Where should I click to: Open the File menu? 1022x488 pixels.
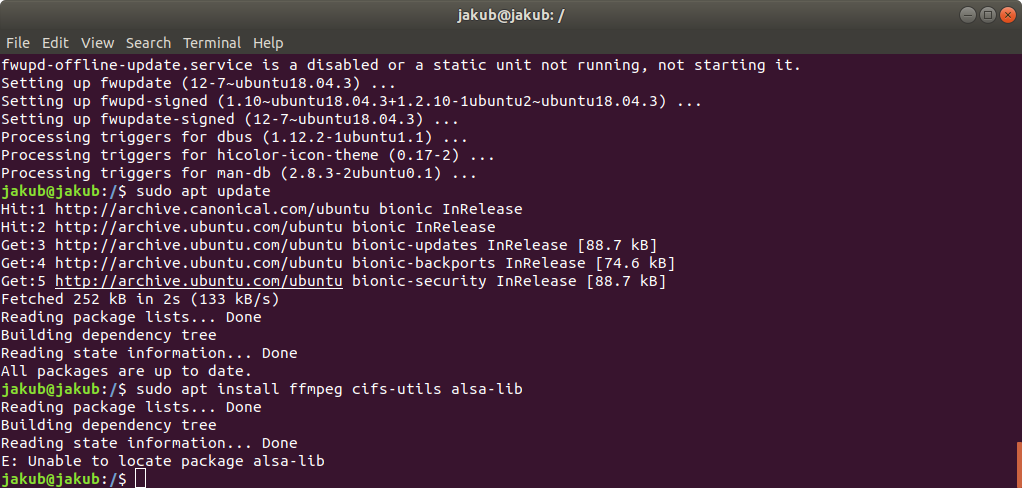pyautogui.click(x=18, y=43)
